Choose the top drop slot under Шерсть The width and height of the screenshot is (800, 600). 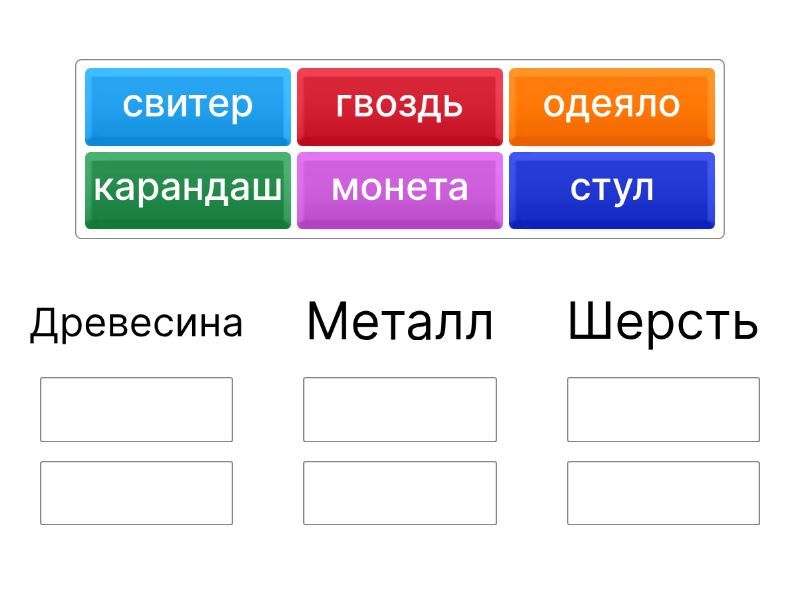pos(663,409)
